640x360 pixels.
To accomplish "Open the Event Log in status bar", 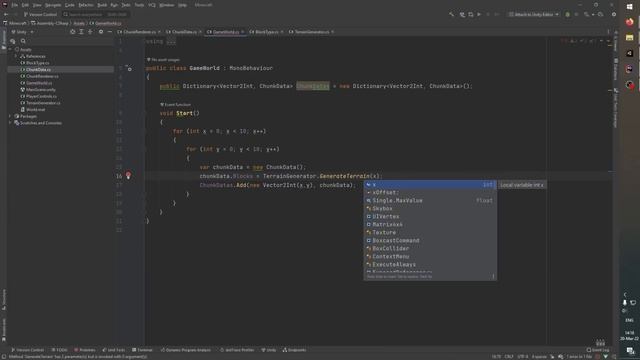I will point(598,350).
